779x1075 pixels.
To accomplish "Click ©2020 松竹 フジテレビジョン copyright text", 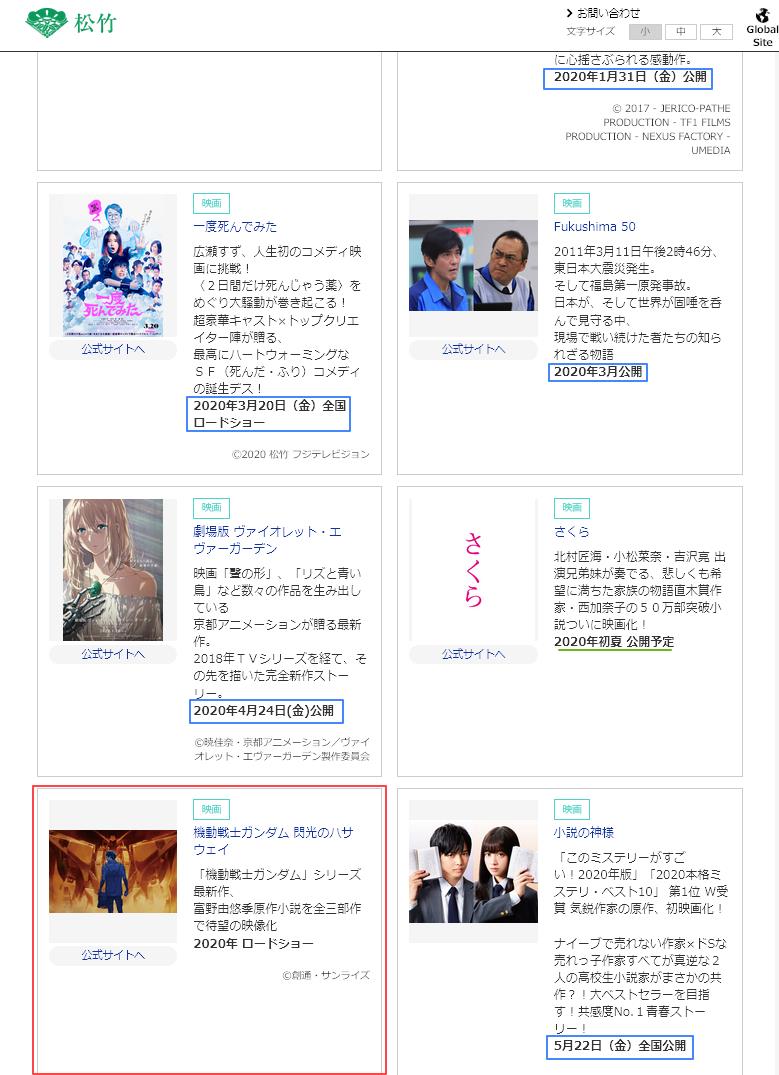I will [x=300, y=454].
